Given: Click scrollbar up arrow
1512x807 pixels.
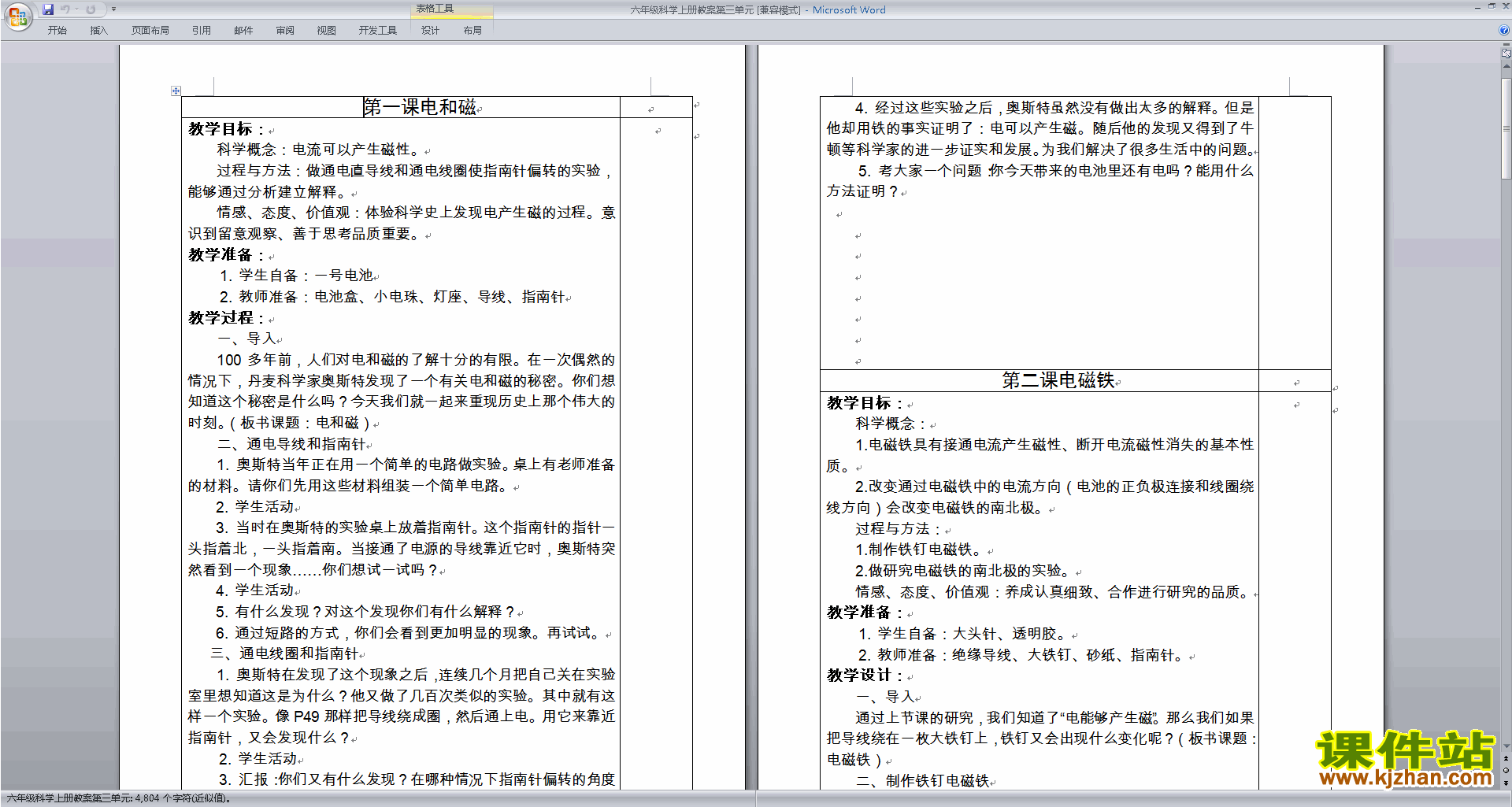Looking at the screenshot, I should pyautogui.click(x=1506, y=67).
